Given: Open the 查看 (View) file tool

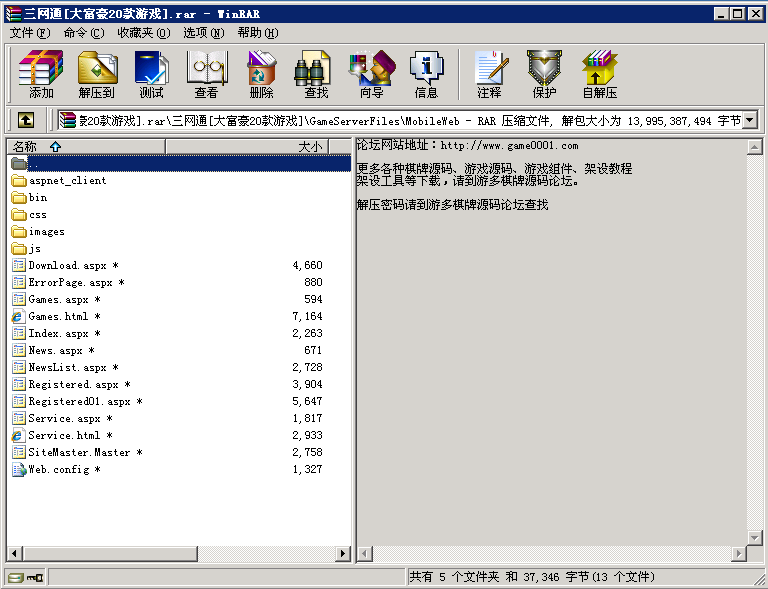Looking at the screenshot, I should 207,75.
